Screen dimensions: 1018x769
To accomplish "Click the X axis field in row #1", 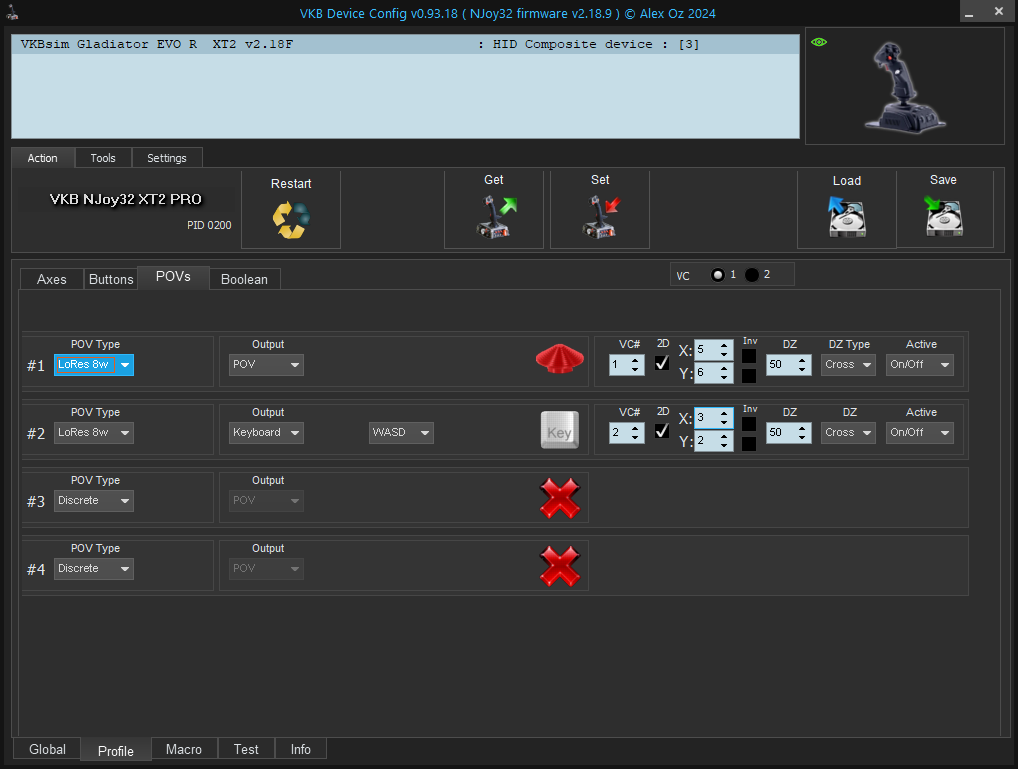I will click(714, 350).
